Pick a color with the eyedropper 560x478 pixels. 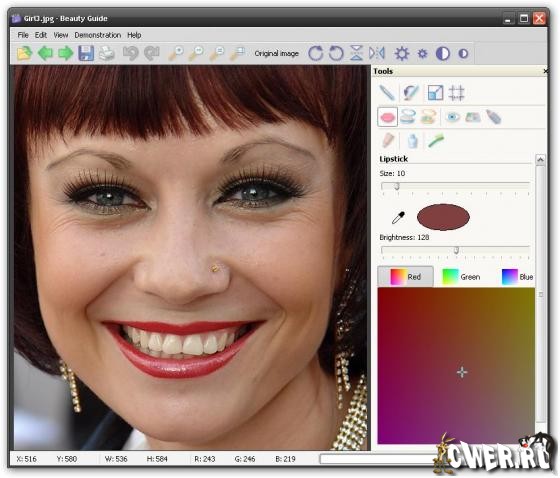coord(398,217)
